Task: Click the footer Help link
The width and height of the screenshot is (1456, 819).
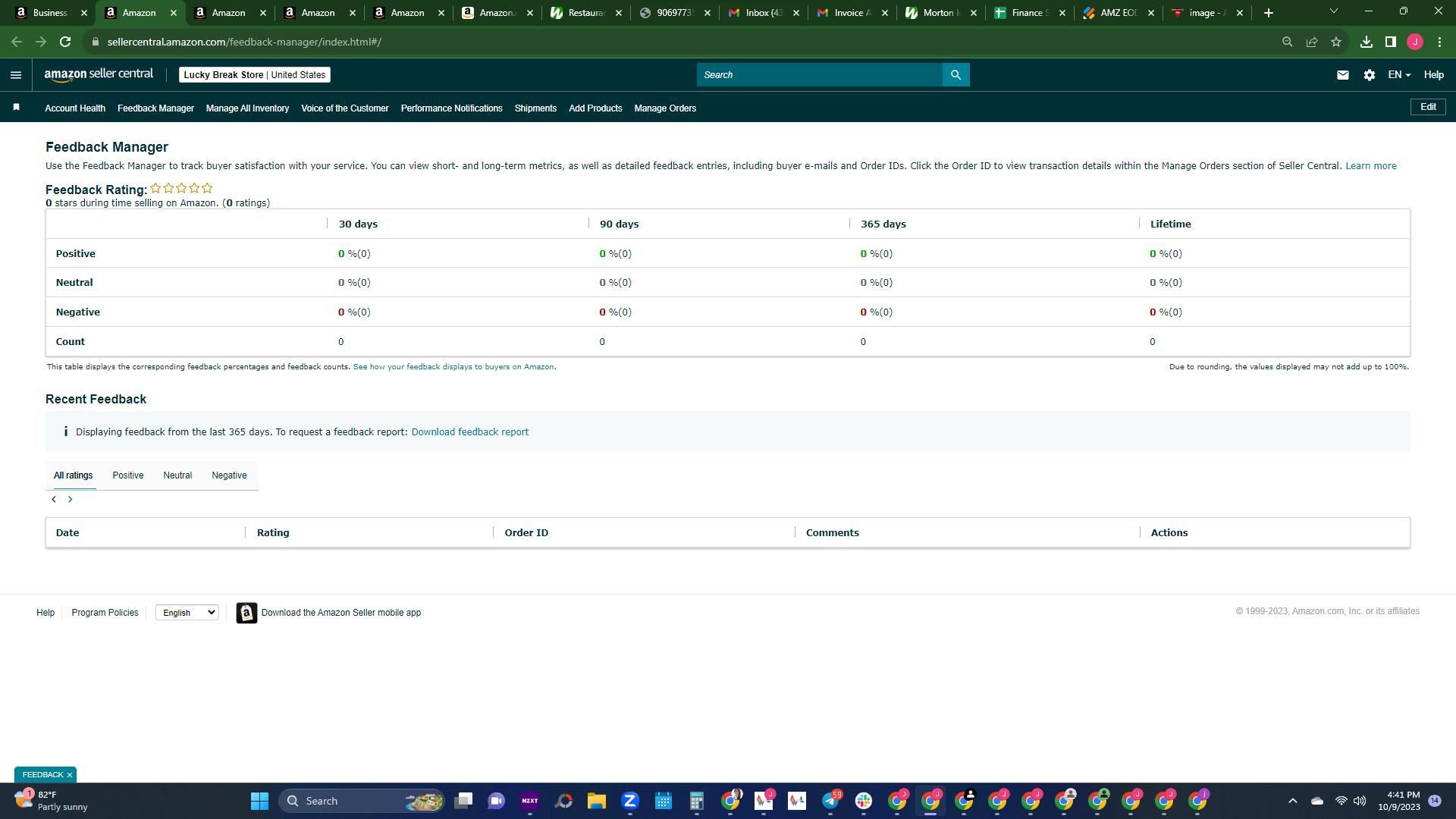Action: click(45, 613)
